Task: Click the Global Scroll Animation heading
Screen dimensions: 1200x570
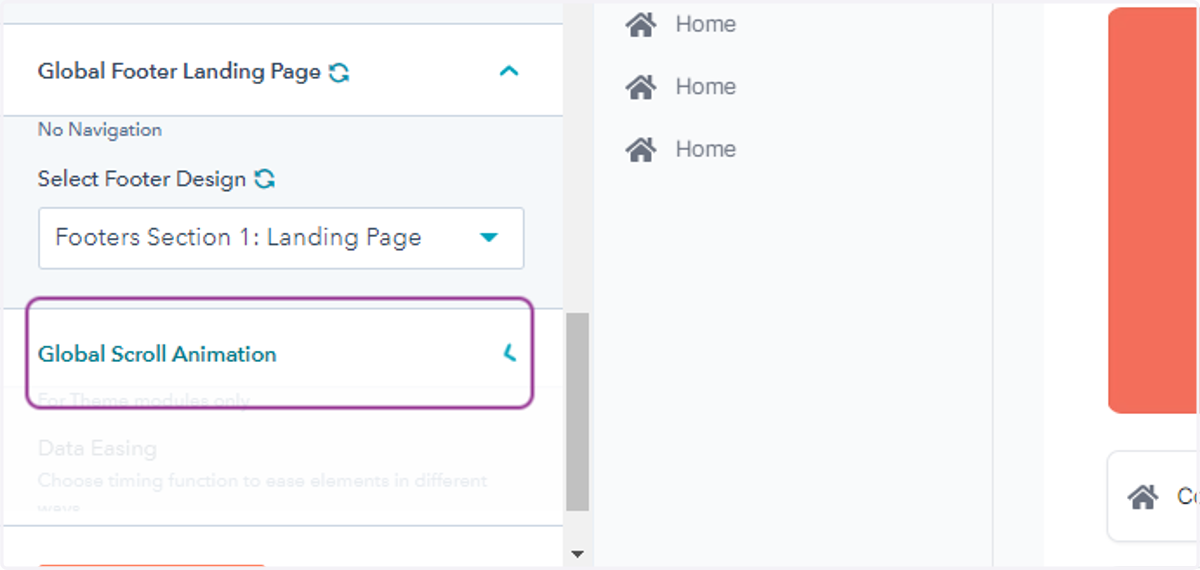Action: (157, 354)
